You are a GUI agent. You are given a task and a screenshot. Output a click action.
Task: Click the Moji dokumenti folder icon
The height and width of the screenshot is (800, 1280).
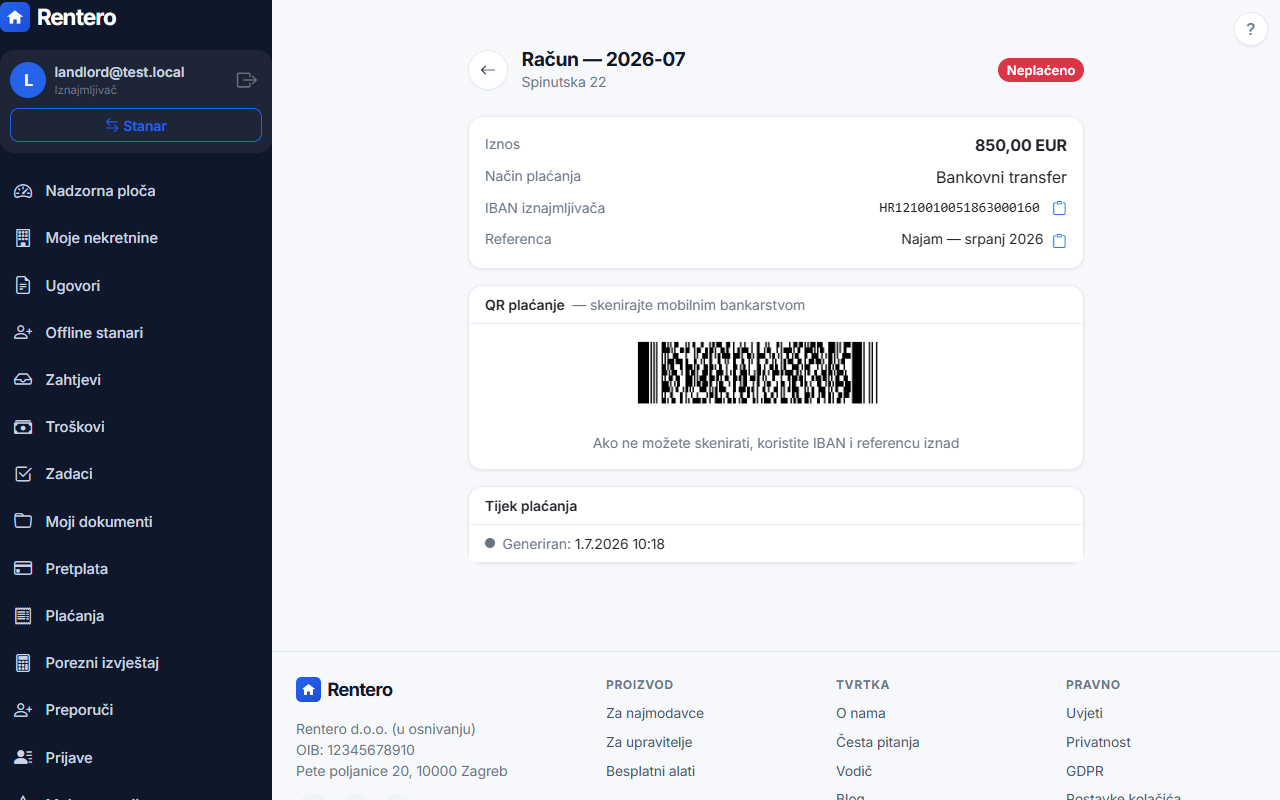(23, 521)
